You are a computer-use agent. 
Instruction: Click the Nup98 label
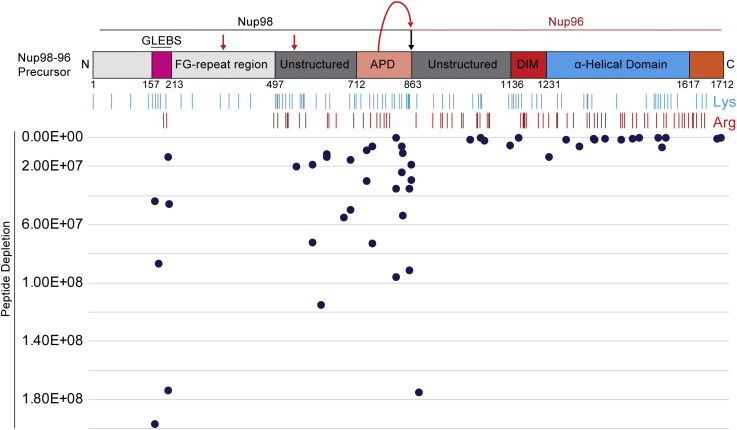click(255, 22)
